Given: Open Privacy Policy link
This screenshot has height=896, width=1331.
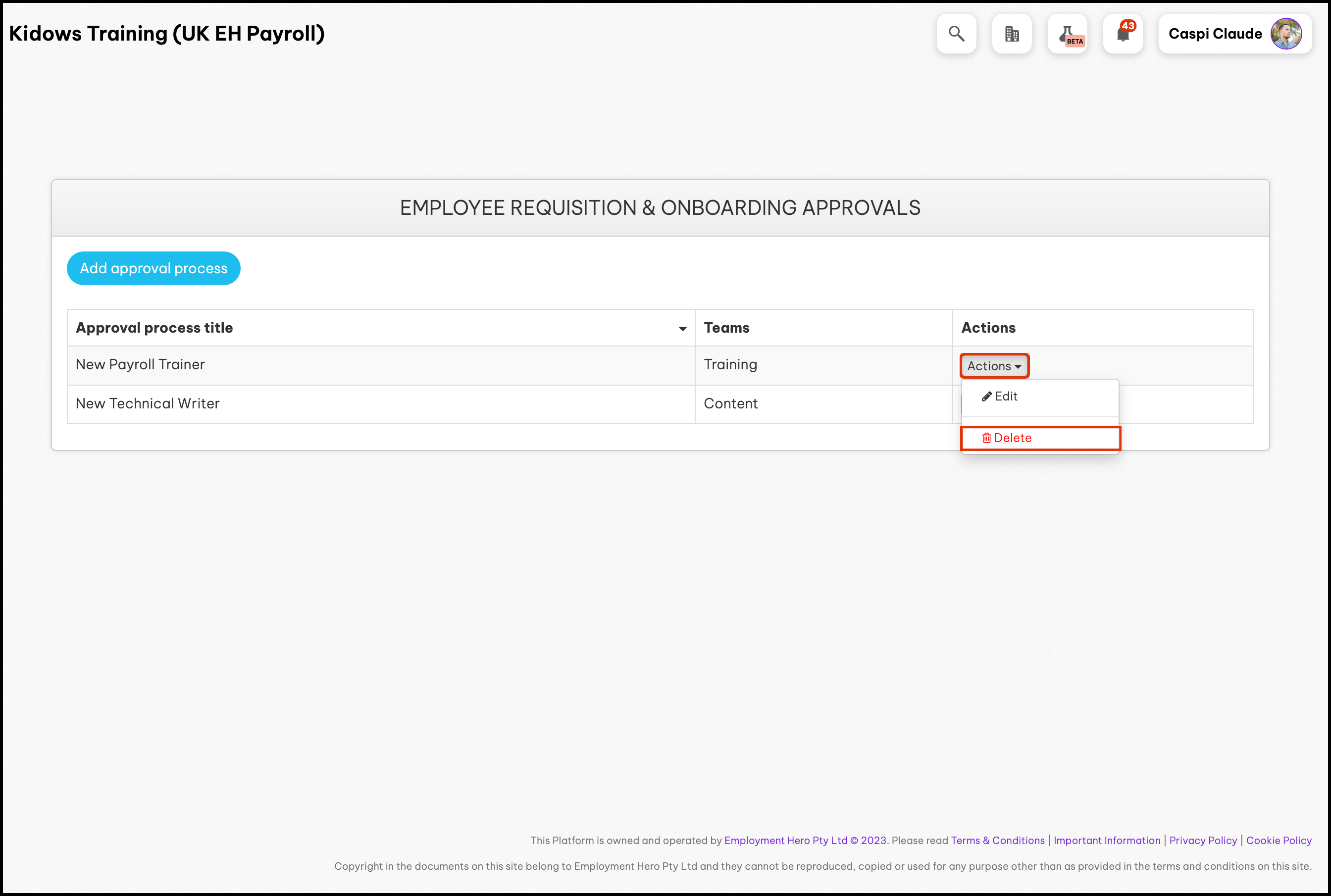Looking at the screenshot, I should (x=1202, y=840).
